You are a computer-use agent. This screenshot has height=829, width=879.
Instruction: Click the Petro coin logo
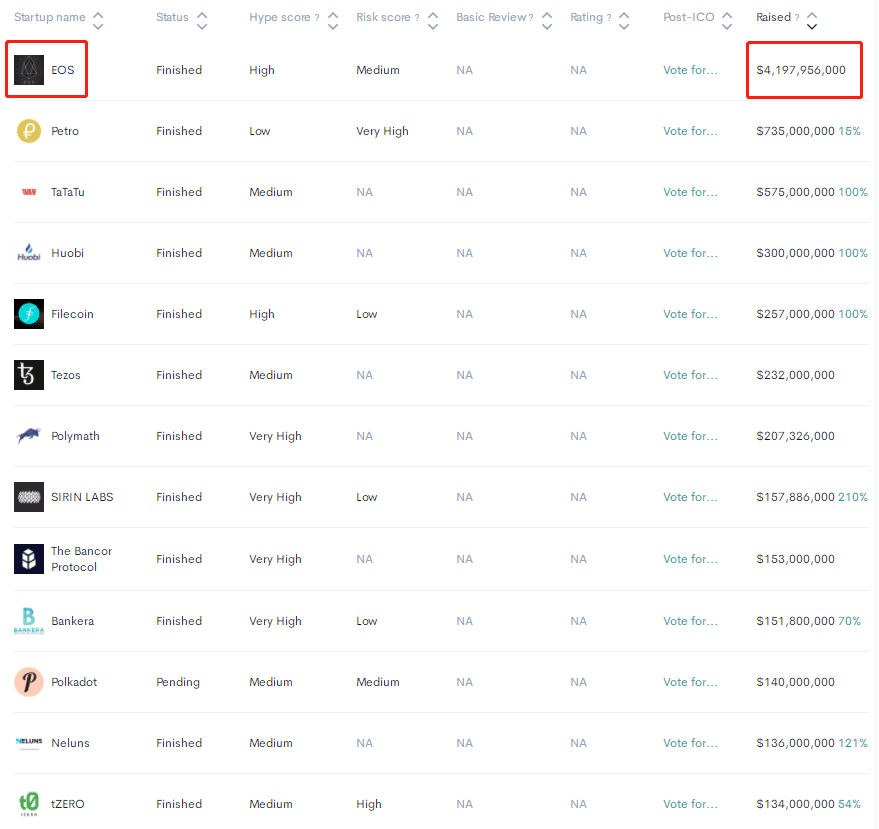tap(29, 131)
